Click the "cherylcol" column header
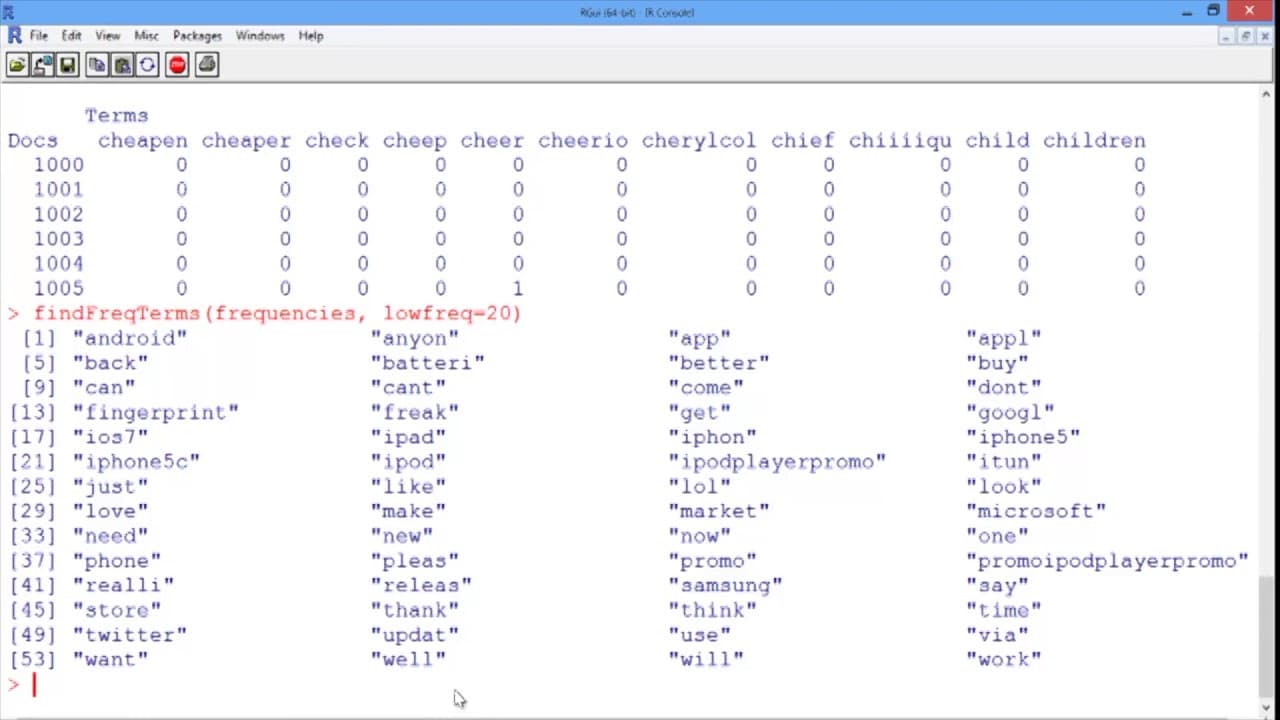 coord(699,141)
